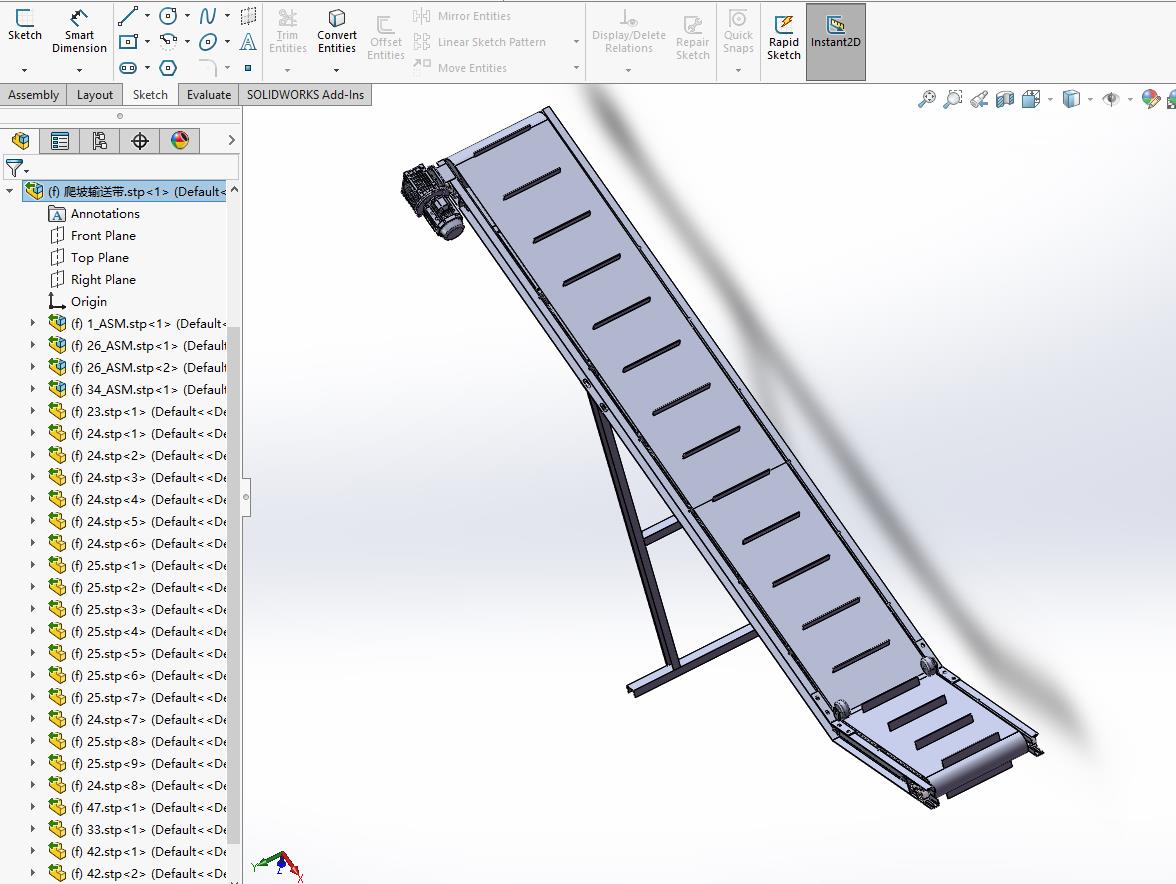Open View Orientation
The image size is (1176, 884).
coord(1031,99)
